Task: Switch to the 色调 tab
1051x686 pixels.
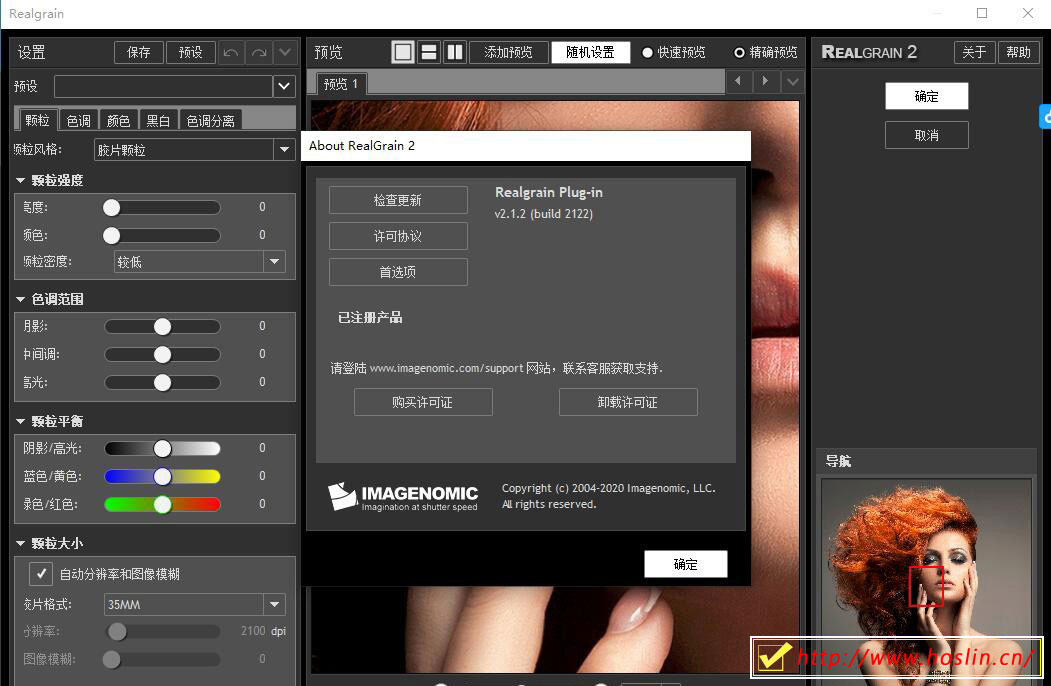Action: tap(78, 121)
